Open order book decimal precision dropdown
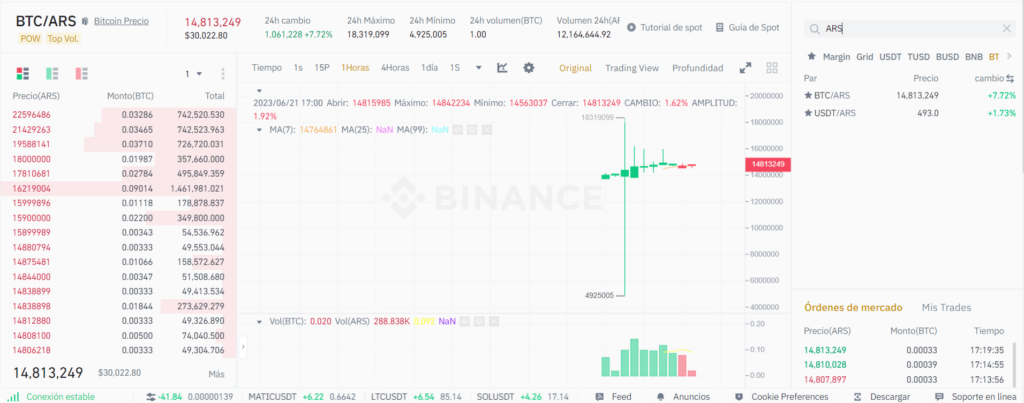 [x=193, y=74]
